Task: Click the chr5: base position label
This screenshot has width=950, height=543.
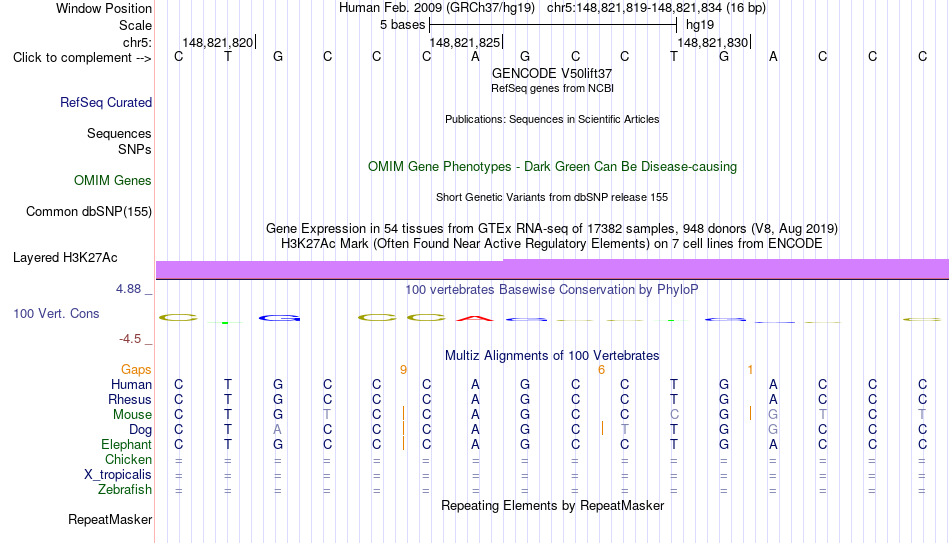Action: tap(137, 42)
